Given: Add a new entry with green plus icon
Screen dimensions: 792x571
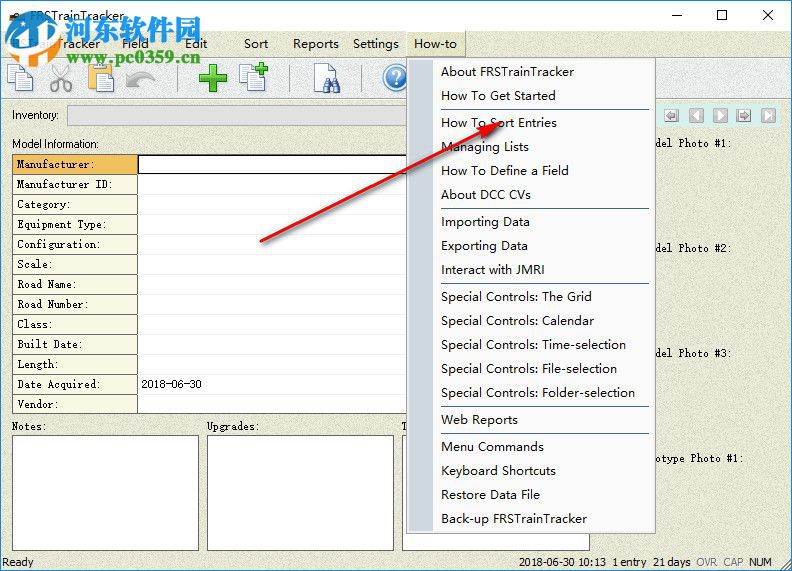Looking at the screenshot, I should [x=213, y=78].
